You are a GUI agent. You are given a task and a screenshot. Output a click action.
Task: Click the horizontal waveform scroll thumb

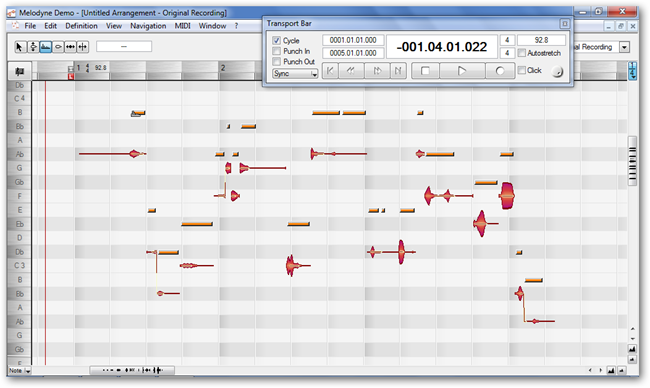(132, 370)
